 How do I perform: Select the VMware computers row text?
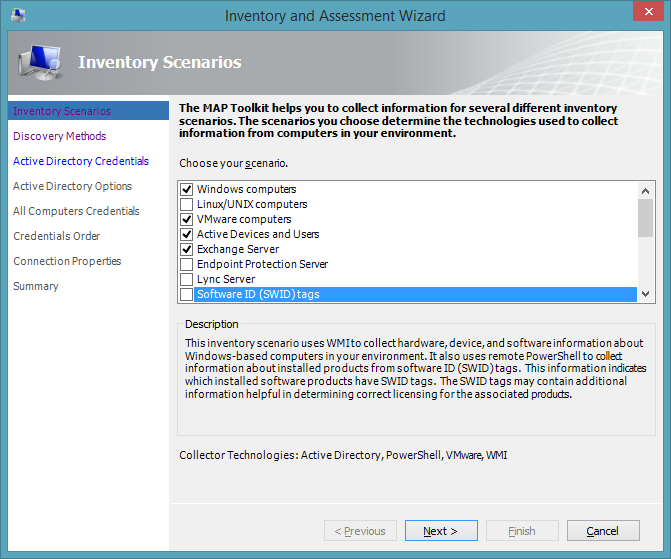coord(244,219)
